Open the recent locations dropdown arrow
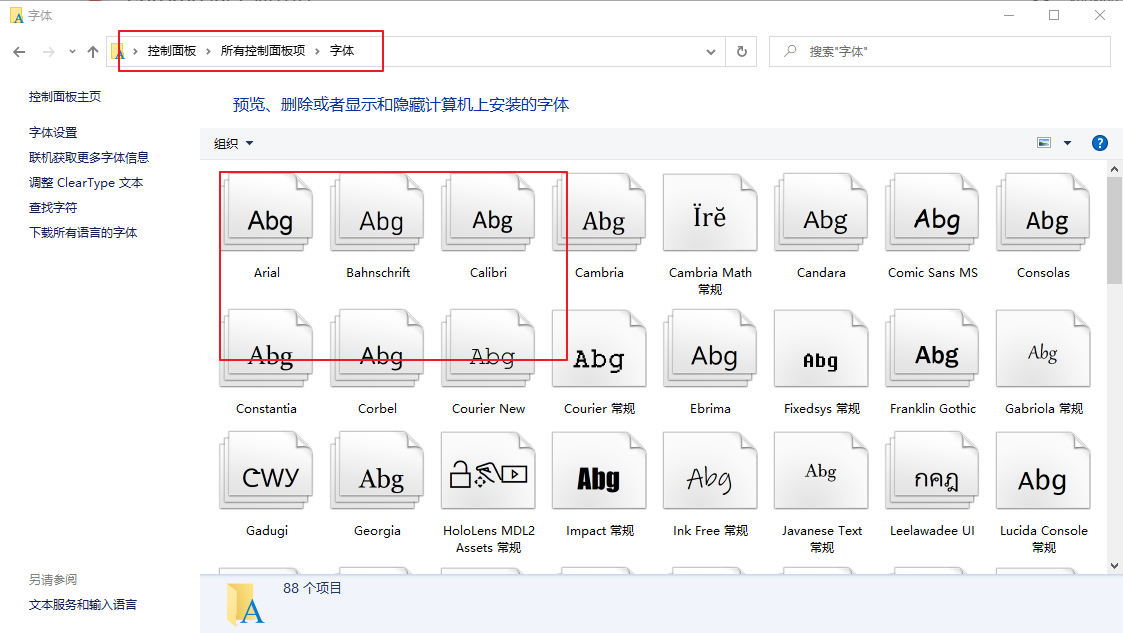The image size is (1123, 633). [72, 52]
